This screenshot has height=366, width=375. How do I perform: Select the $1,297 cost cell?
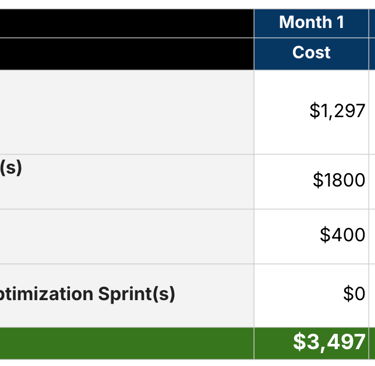click(x=311, y=112)
